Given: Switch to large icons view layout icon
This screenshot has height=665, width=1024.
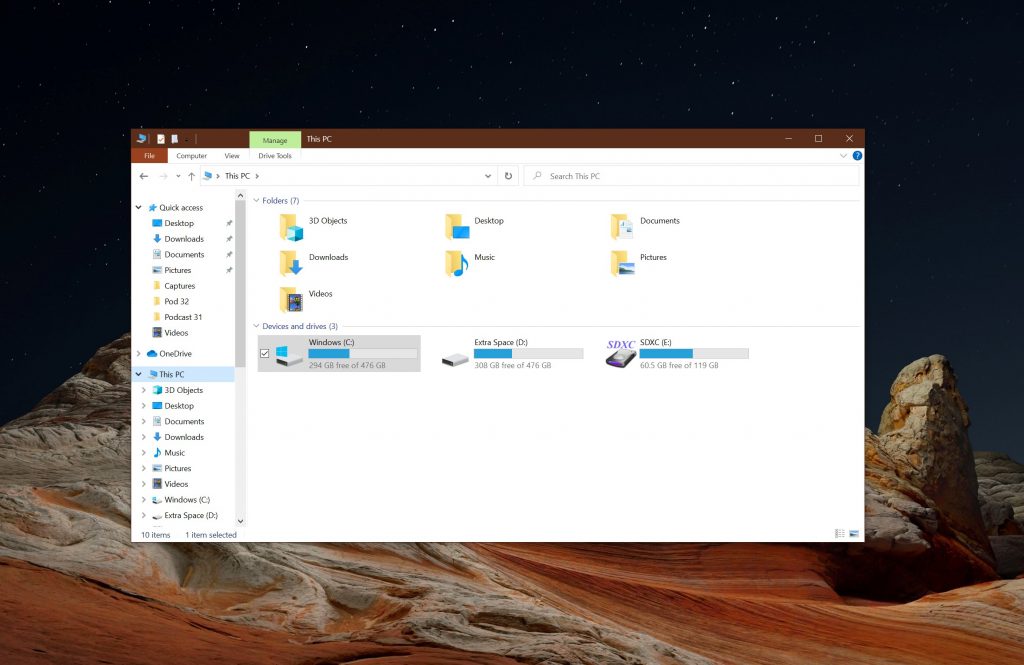Looking at the screenshot, I should (854, 534).
